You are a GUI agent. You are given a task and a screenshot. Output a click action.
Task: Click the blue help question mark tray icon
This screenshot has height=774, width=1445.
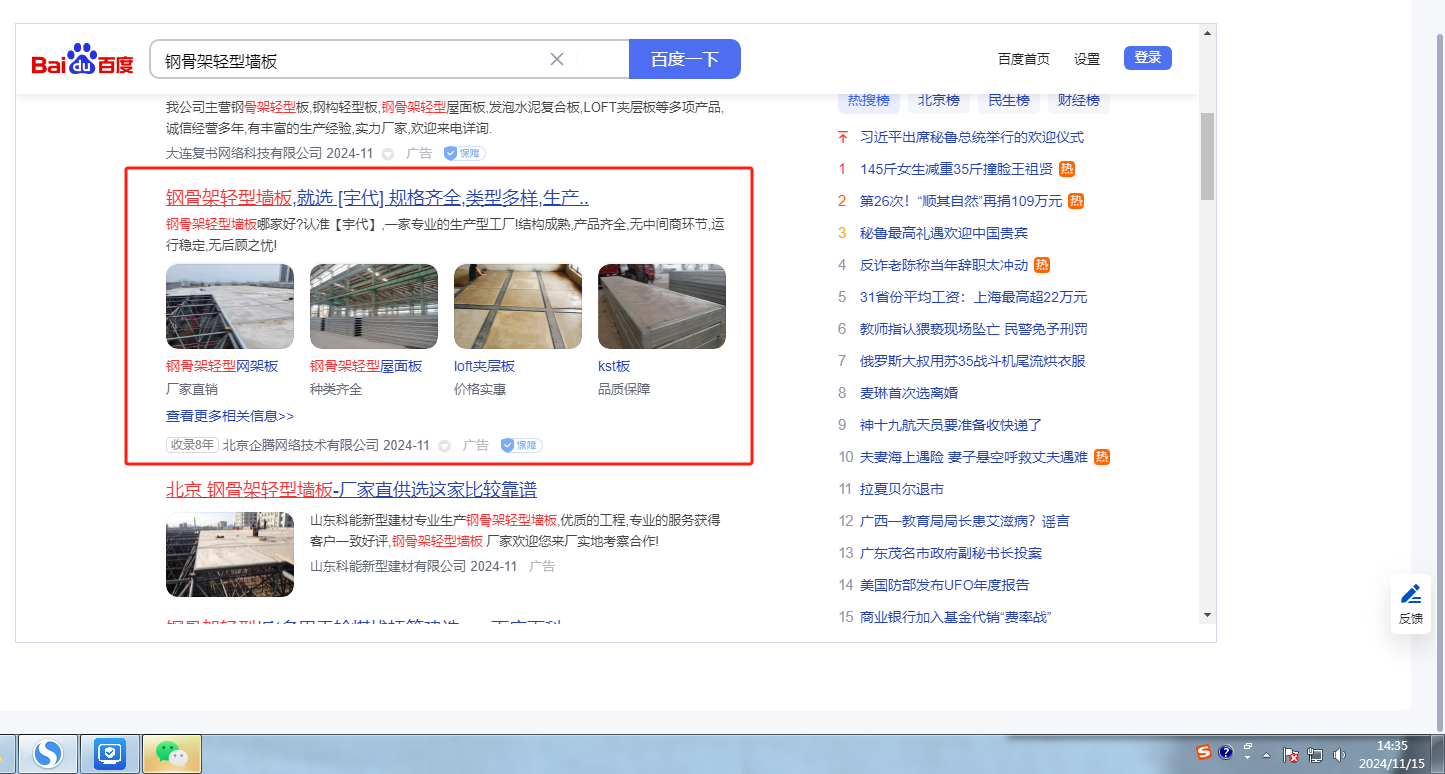tap(1225, 752)
